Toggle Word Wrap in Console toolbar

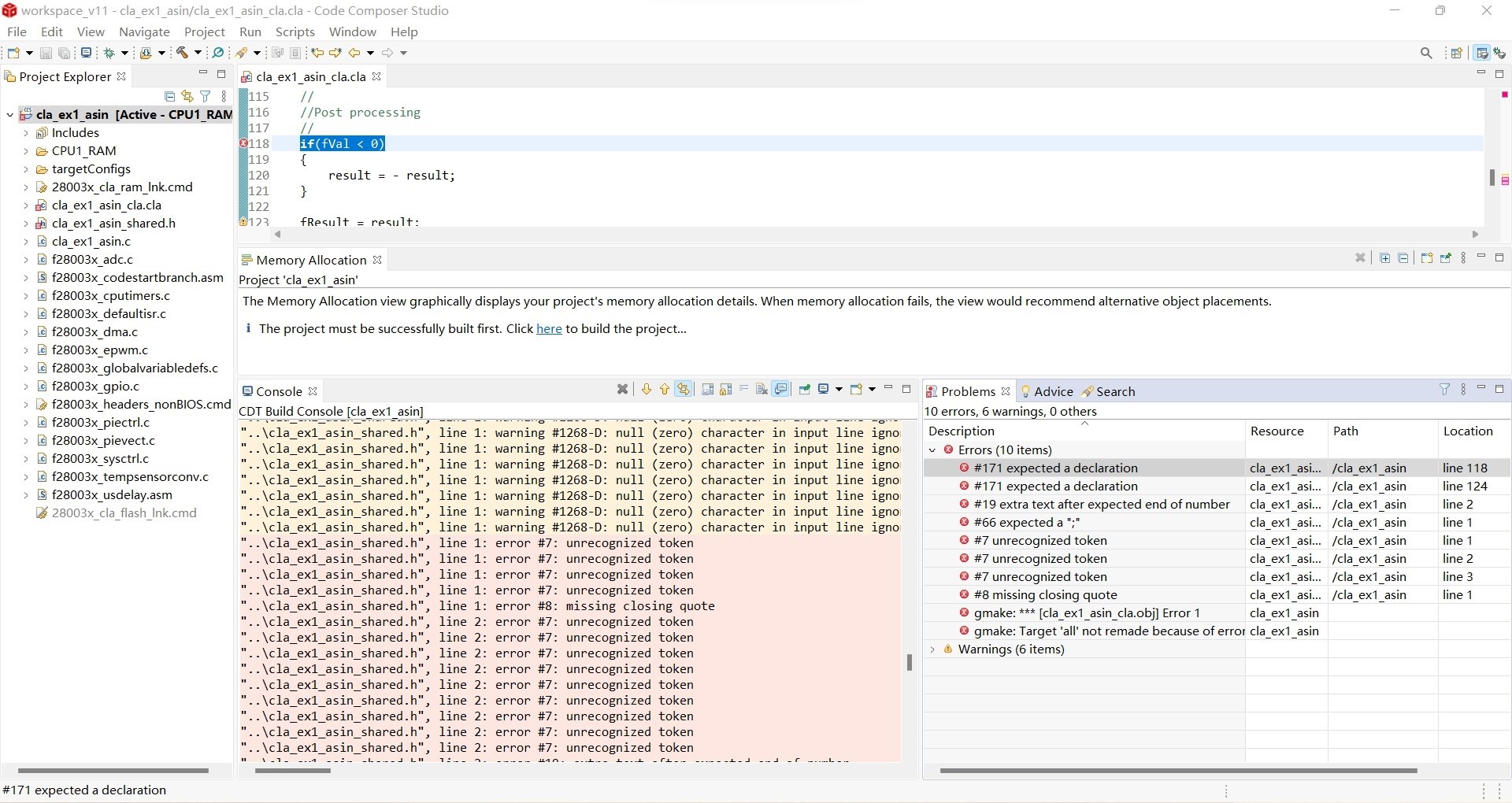click(x=743, y=389)
